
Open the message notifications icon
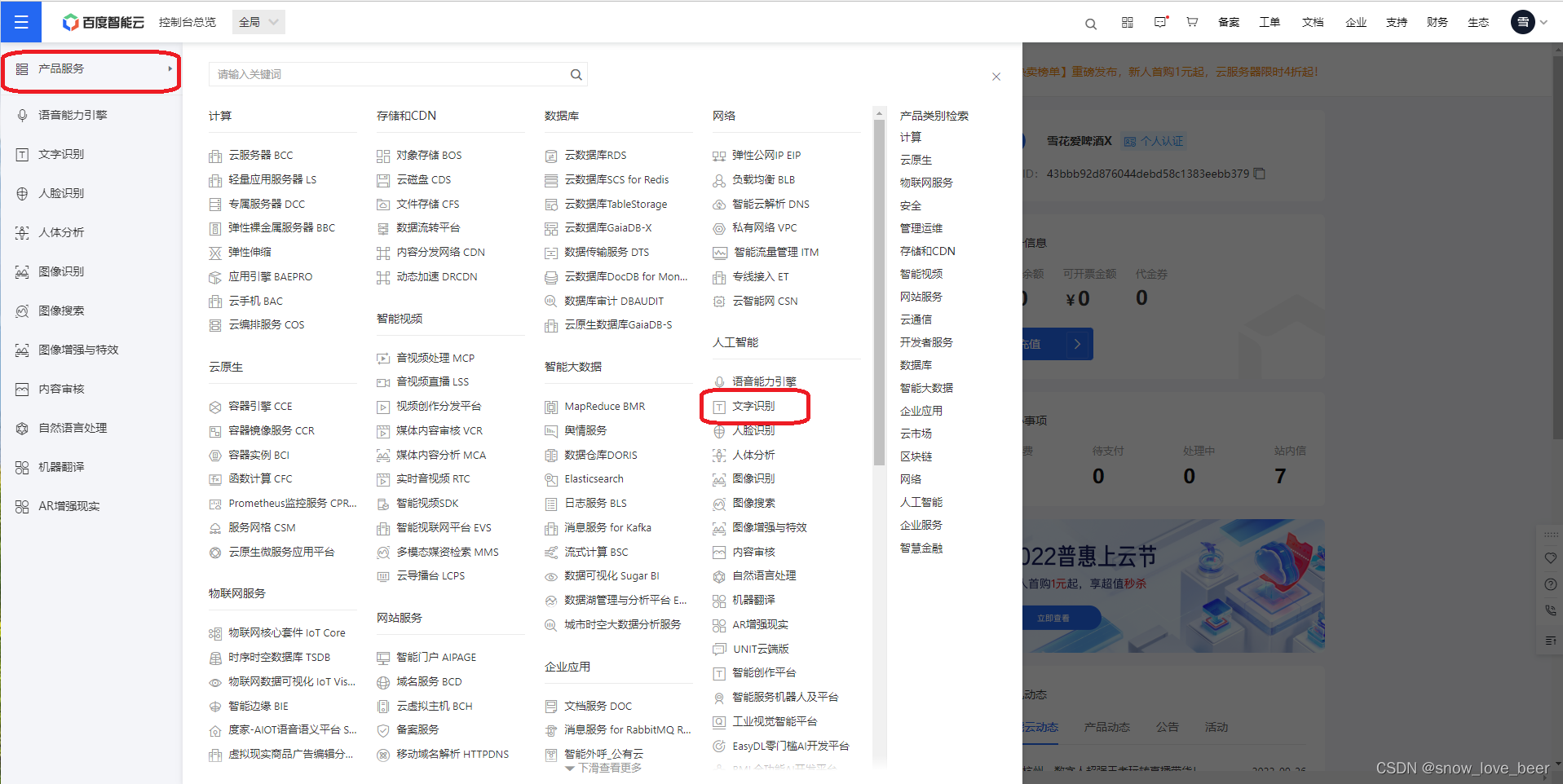tap(1161, 22)
